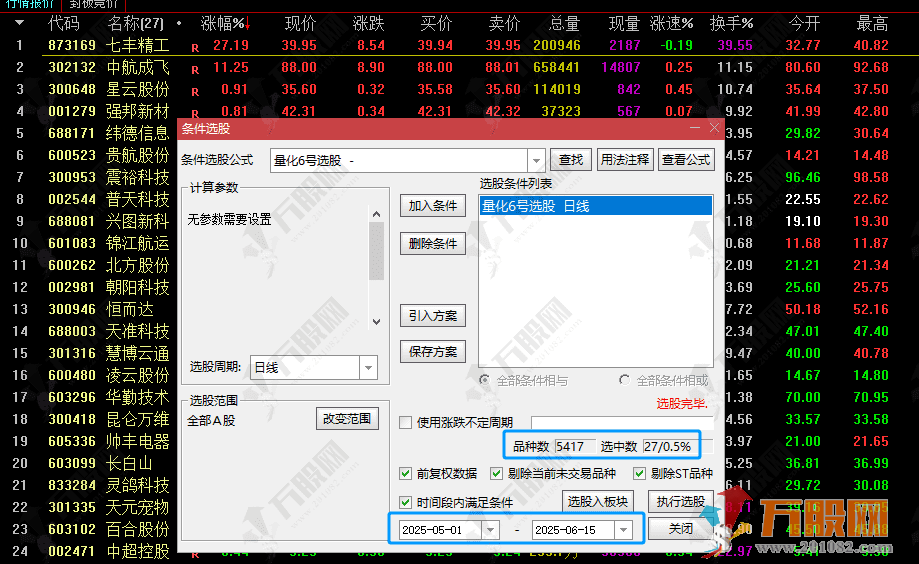The height and width of the screenshot is (564, 919).
Task: Open the list menu arrow above row numbers
Action: coord(19,23)
